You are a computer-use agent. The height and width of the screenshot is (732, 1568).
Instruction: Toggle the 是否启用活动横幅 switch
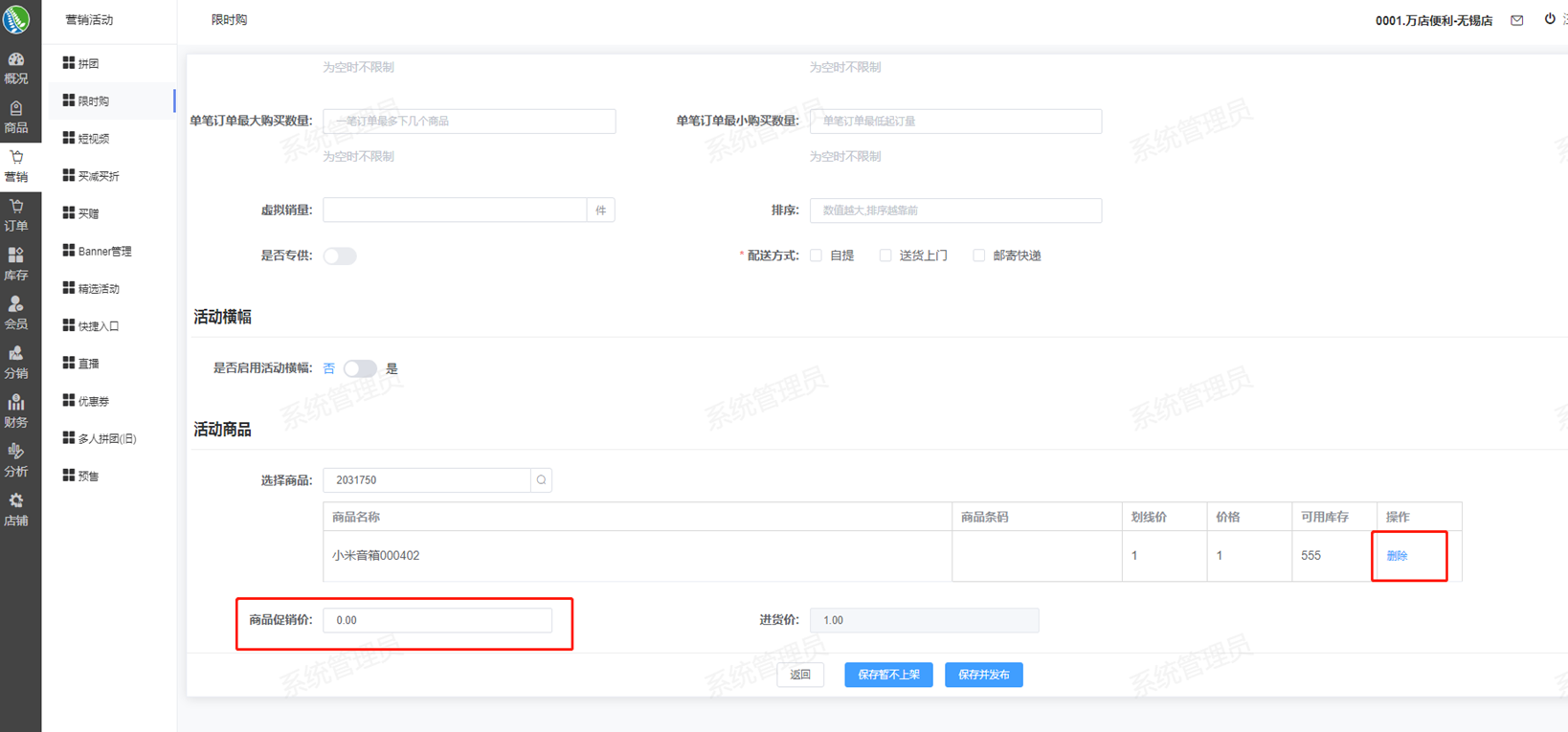pyautogui.click(x=360, y=368)
